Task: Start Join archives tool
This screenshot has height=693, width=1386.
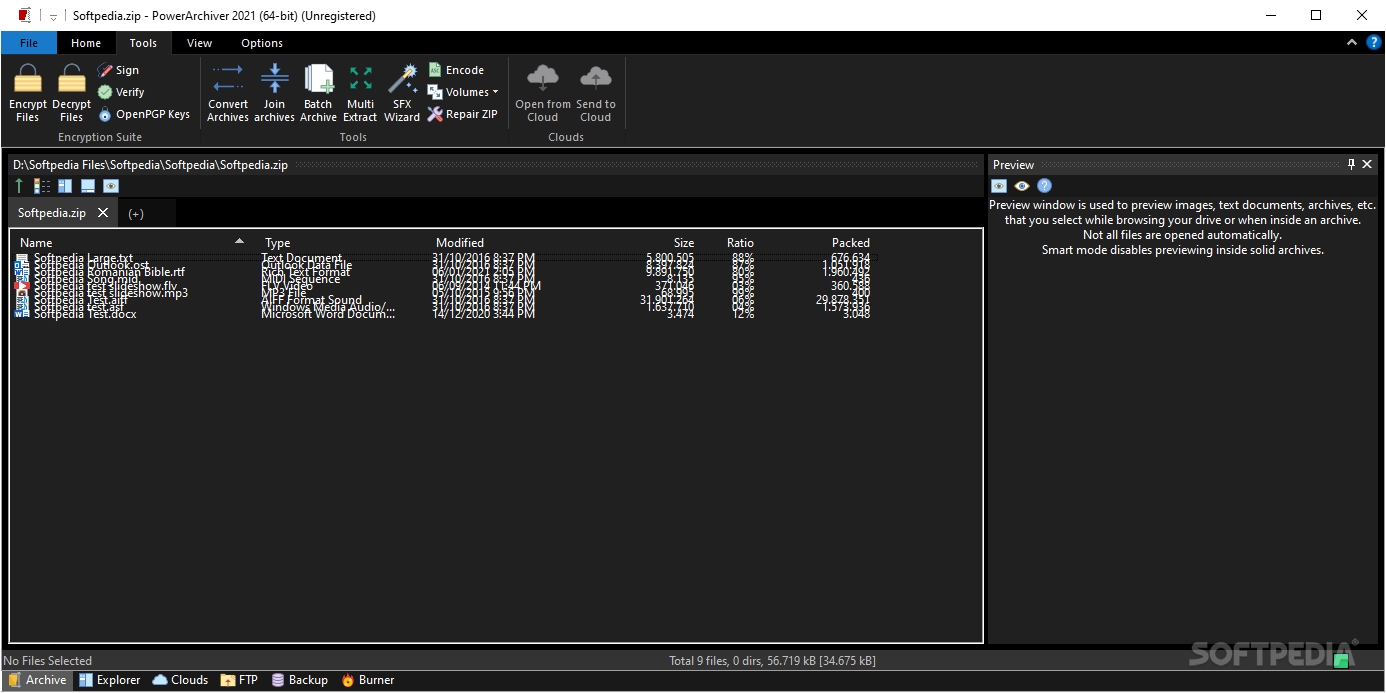Action: (274, 93)
